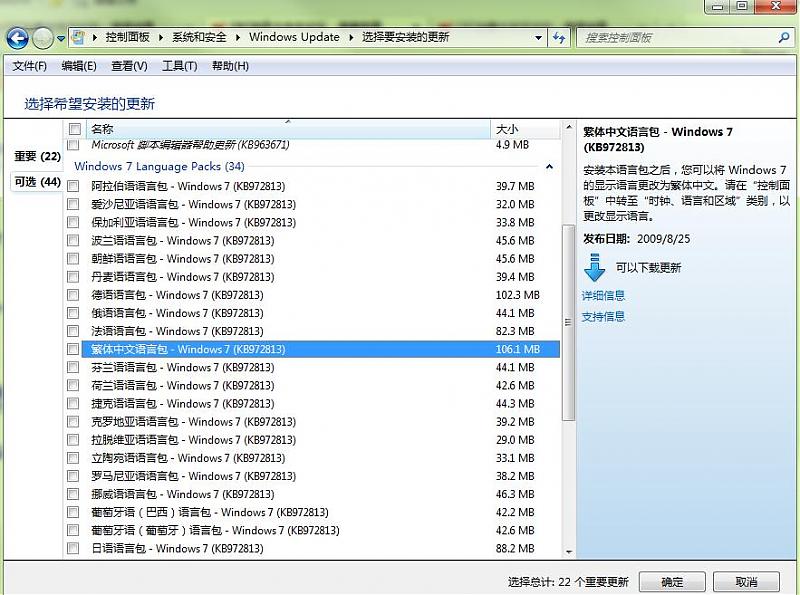This screenshot has height=595, width=800.
Task: Check the 爱沙尼亚语语言包 checkbox
Action: [x=73, y=204]
